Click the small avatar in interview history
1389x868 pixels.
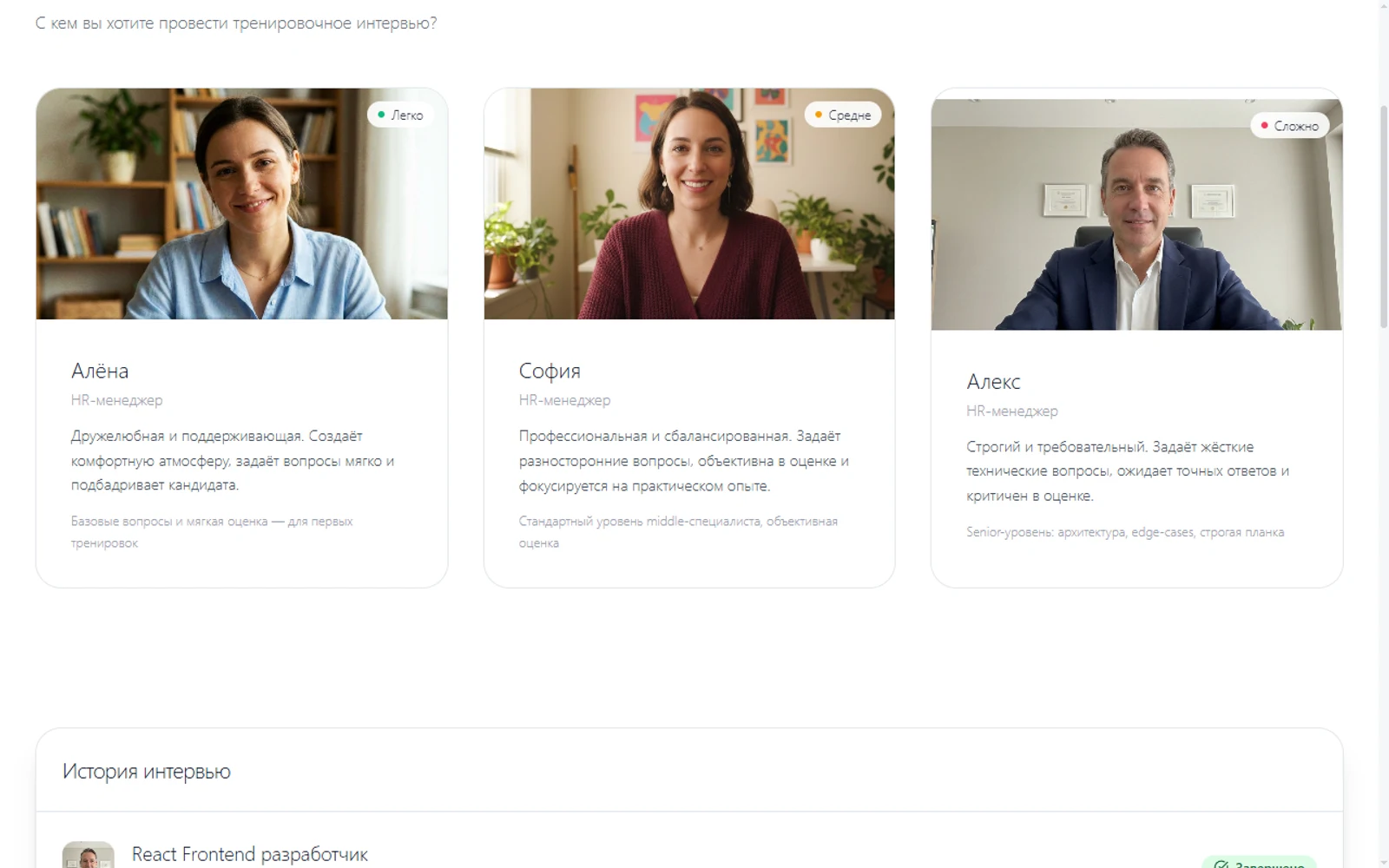pyautogui.click(x=89, y=855)
